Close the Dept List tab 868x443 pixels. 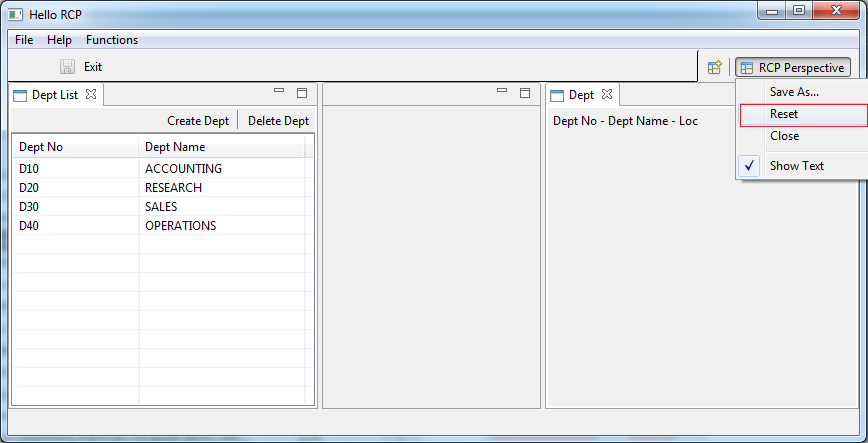(91, 95)
